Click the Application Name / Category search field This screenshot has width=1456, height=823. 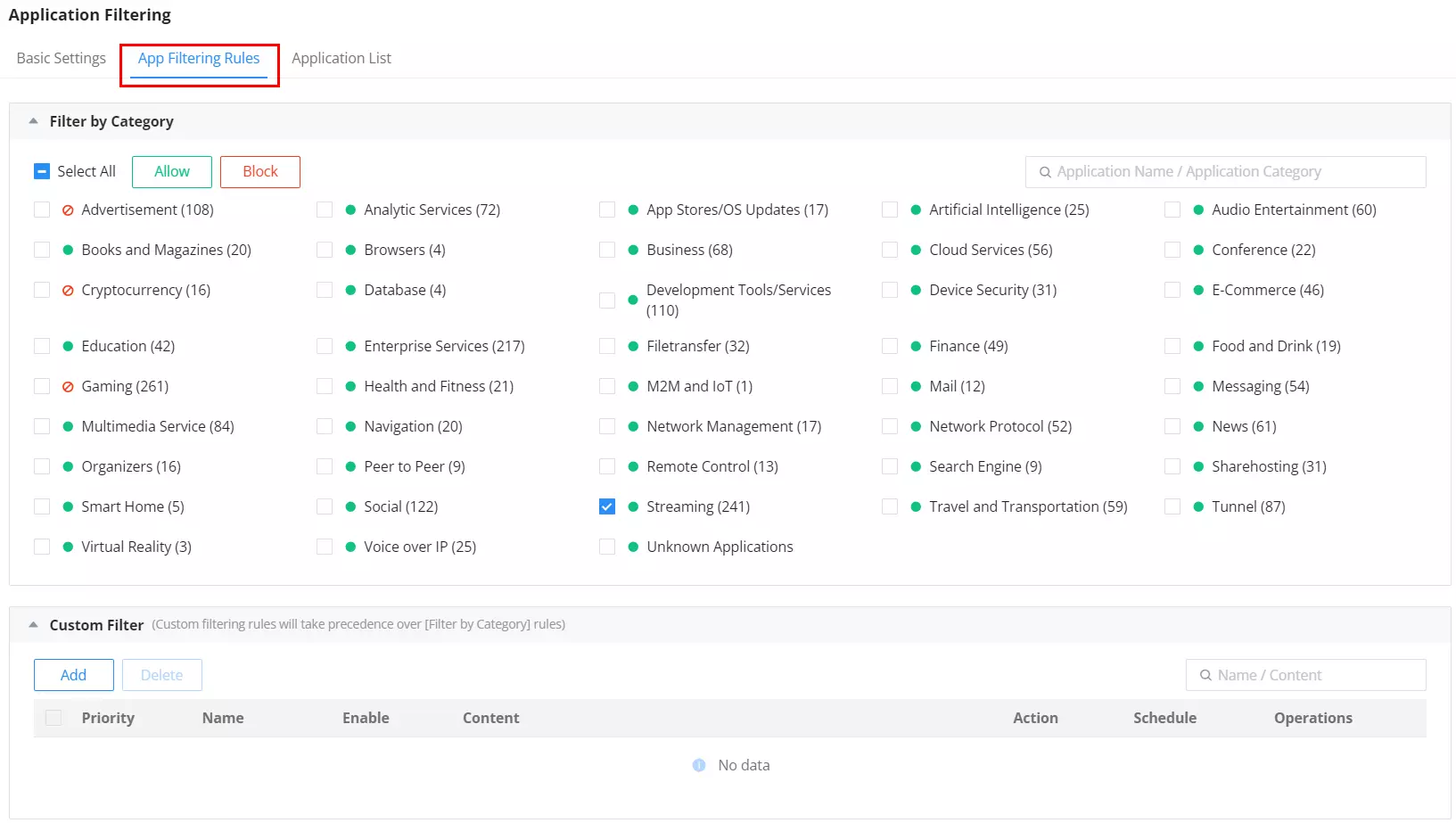click(x=1226, y=172)
